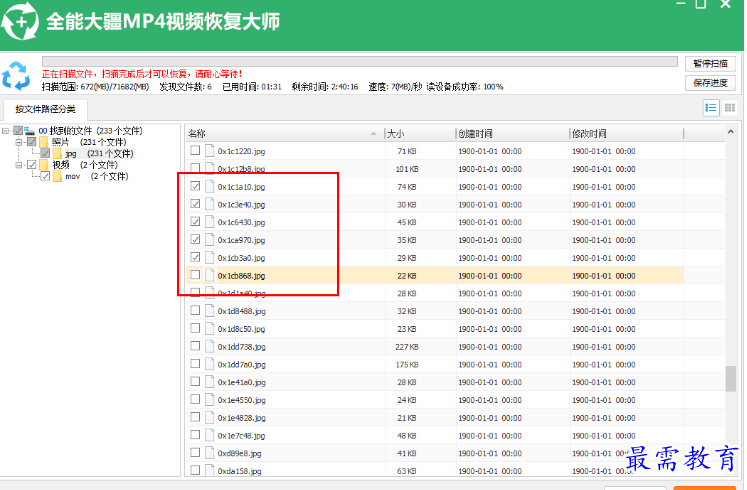Click the file icon for 0x1dd738.jpg

(210, 347)
